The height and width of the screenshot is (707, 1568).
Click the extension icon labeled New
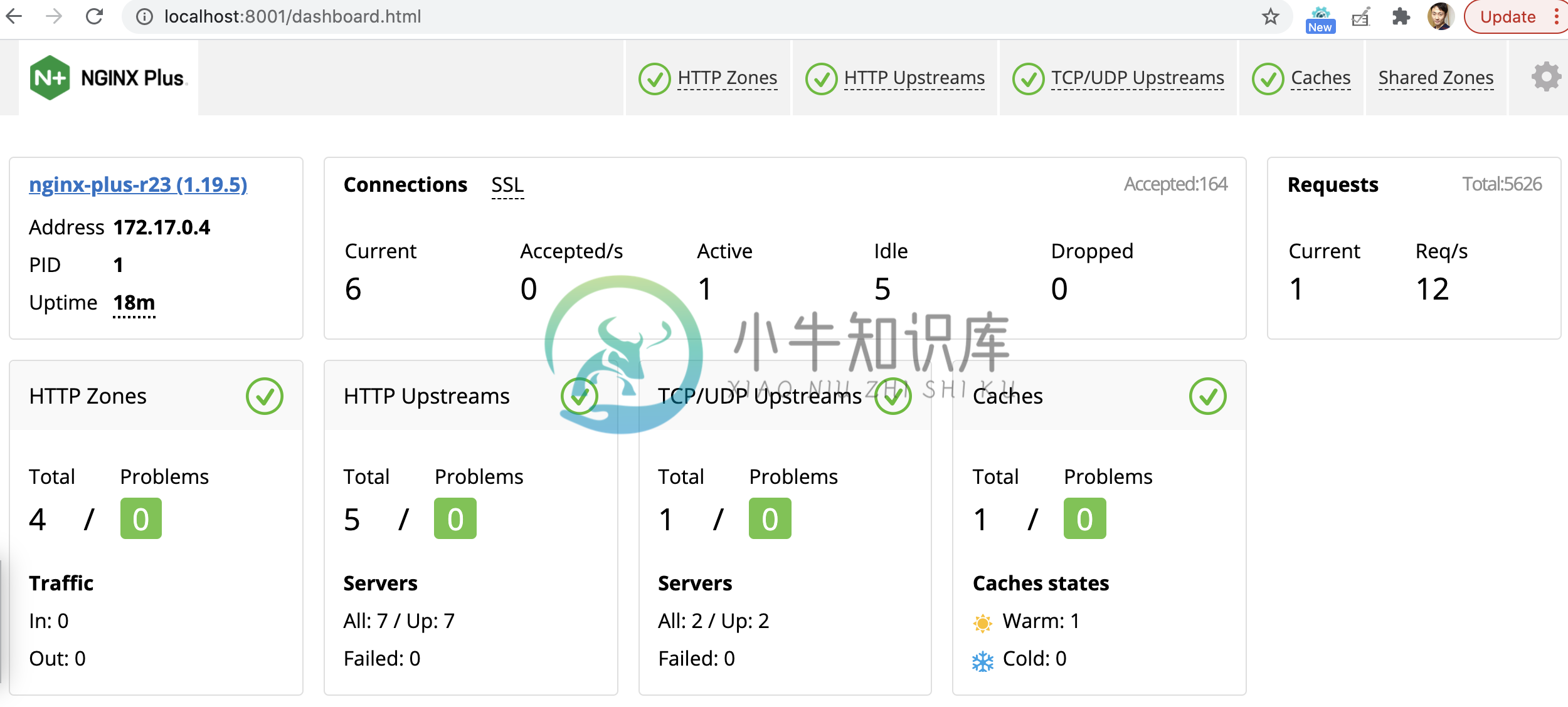[x=1320, y=19]
